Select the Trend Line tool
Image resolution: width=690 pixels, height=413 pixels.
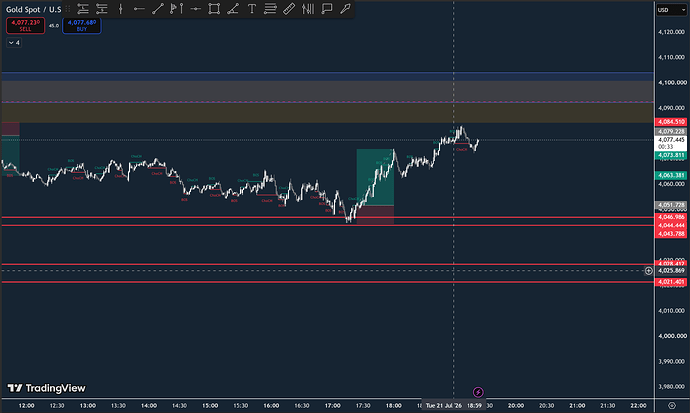click(x=158, y=9)
